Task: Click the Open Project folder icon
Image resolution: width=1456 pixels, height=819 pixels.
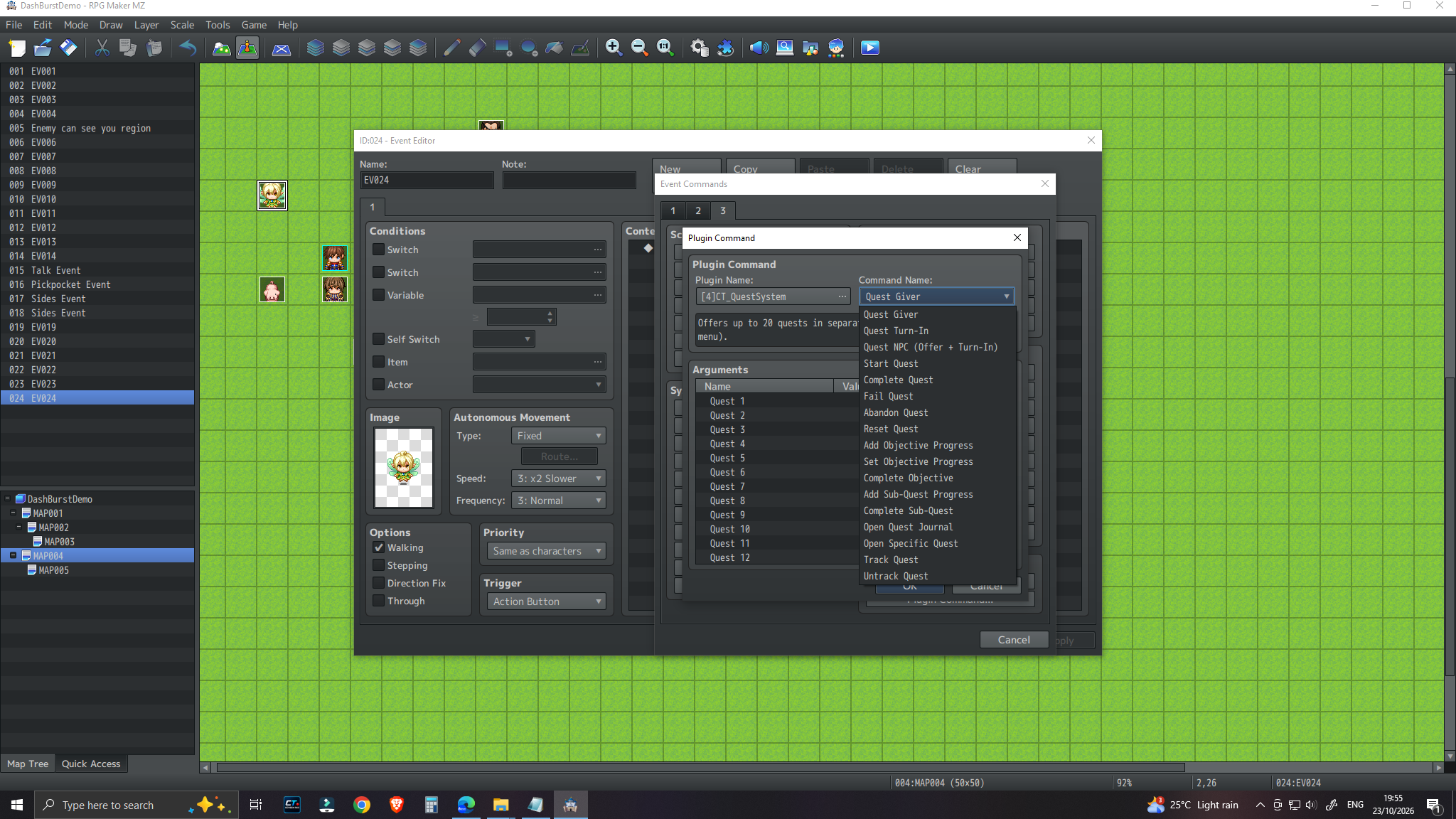Action: pos(43,48)
